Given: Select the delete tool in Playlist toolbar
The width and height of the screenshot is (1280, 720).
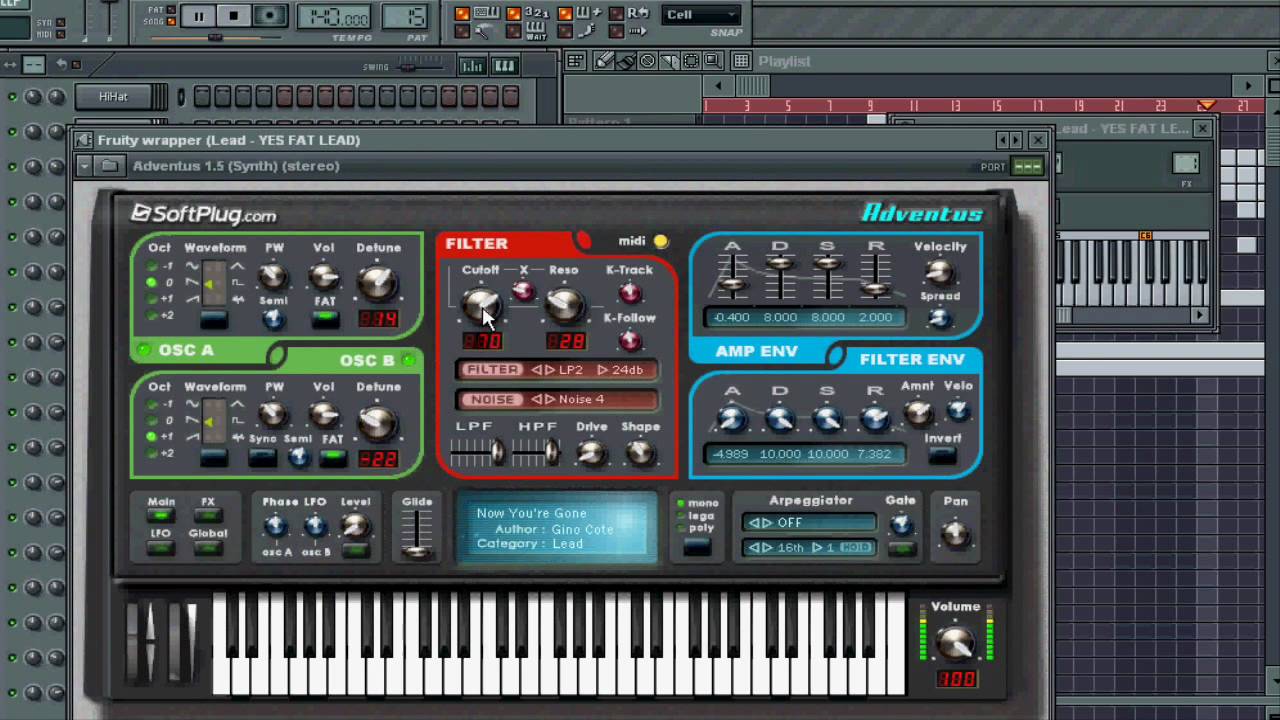Looking at the screenshot, I should coord(647,61).
